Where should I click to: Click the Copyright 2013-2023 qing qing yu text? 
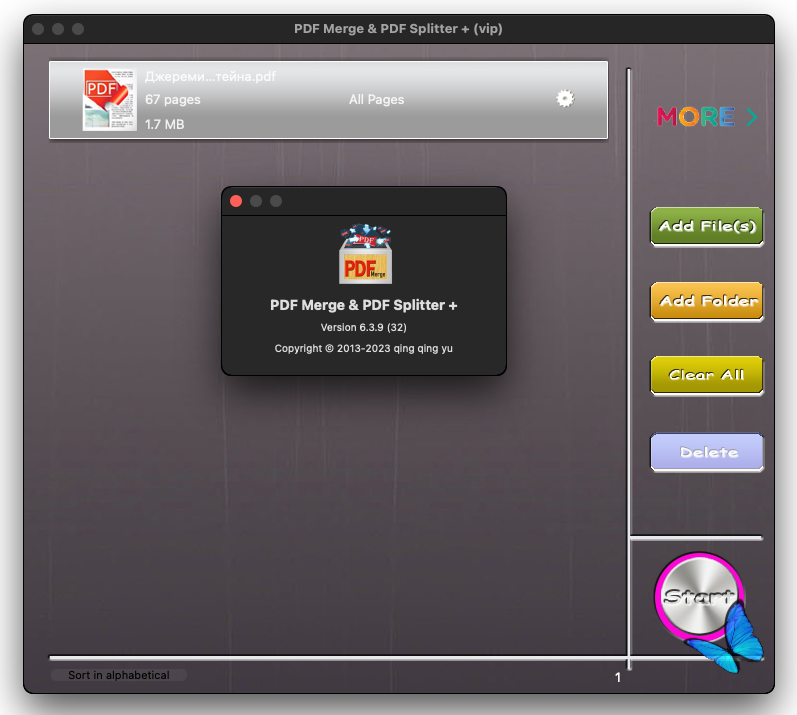pos(363,349)
